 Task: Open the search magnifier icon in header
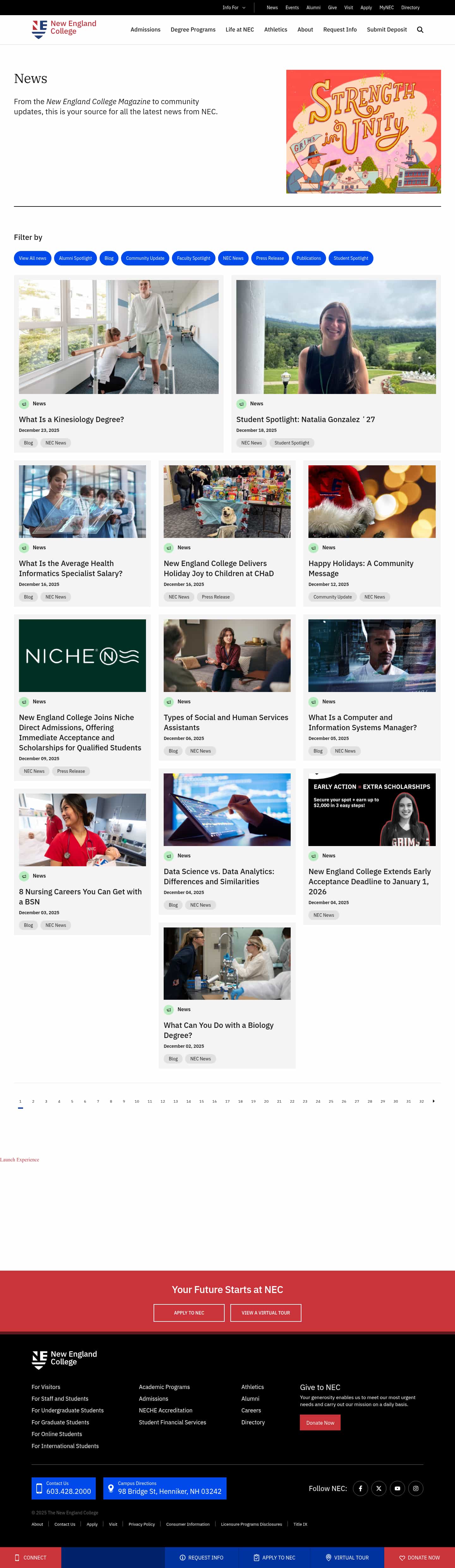pos(420,30)
